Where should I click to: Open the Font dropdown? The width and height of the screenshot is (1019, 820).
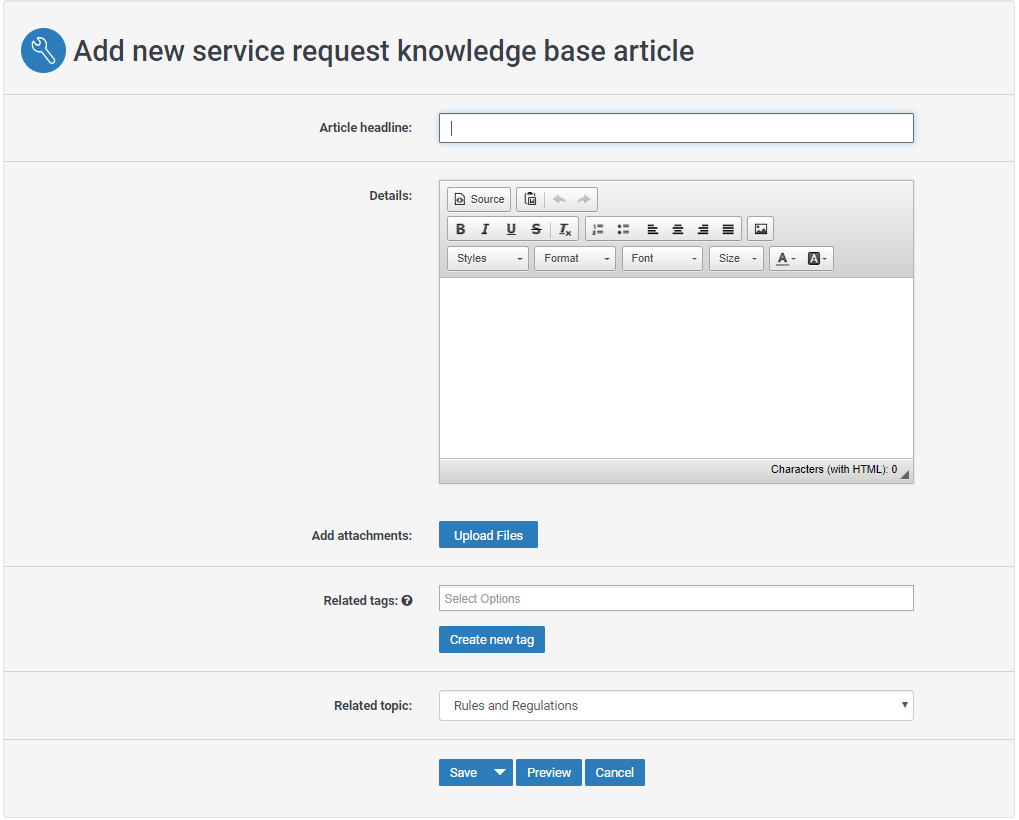coord(661,258)
